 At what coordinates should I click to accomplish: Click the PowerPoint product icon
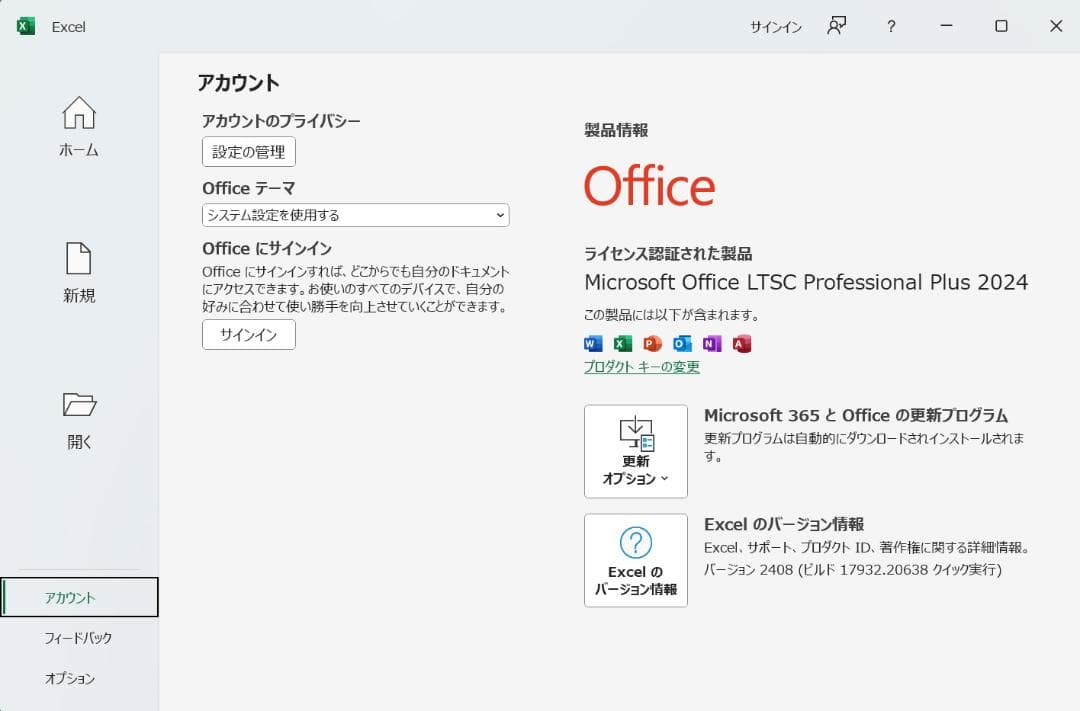tap(651, 343)
